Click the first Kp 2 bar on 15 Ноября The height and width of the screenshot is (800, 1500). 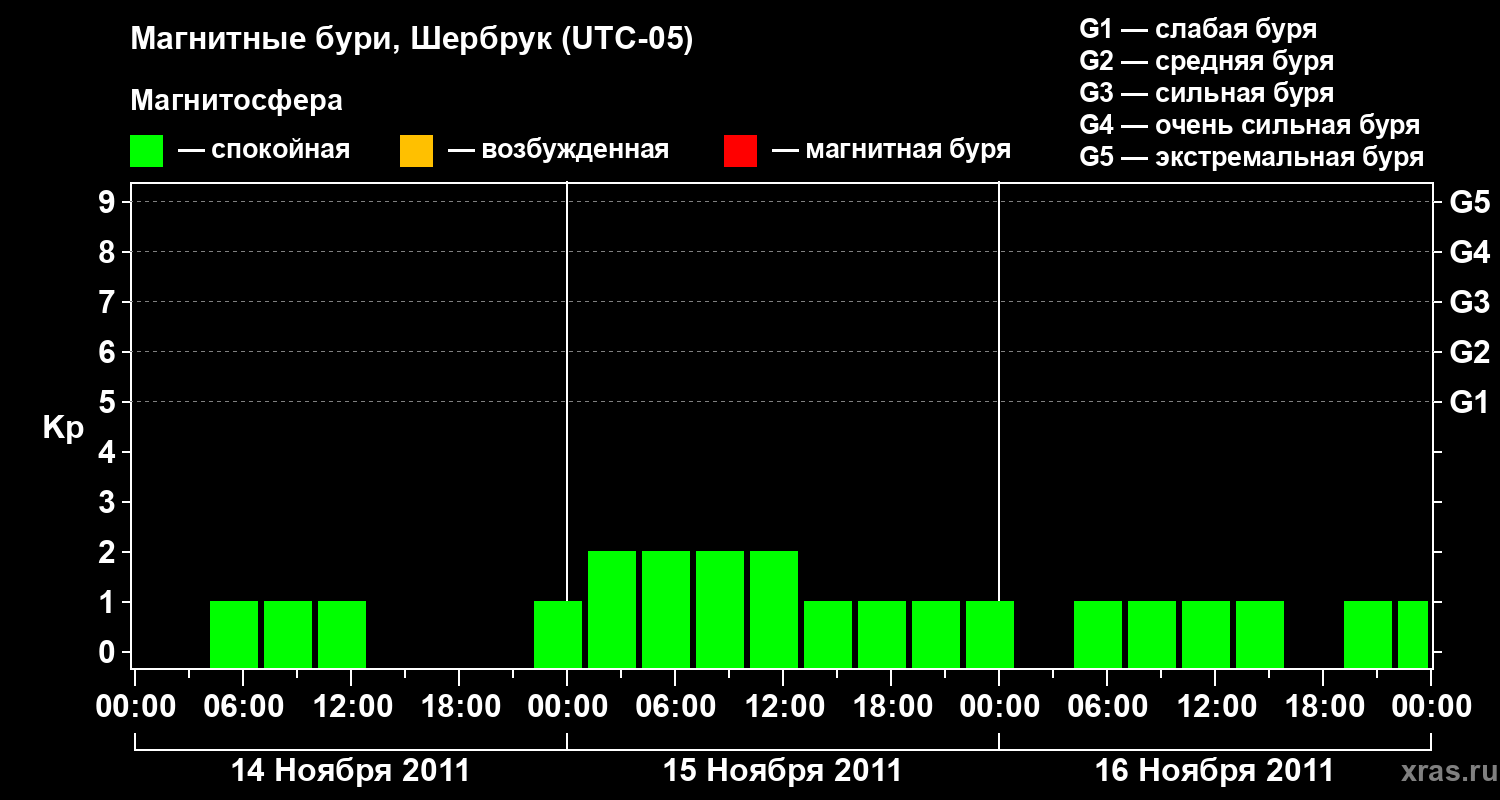[612, 609]
